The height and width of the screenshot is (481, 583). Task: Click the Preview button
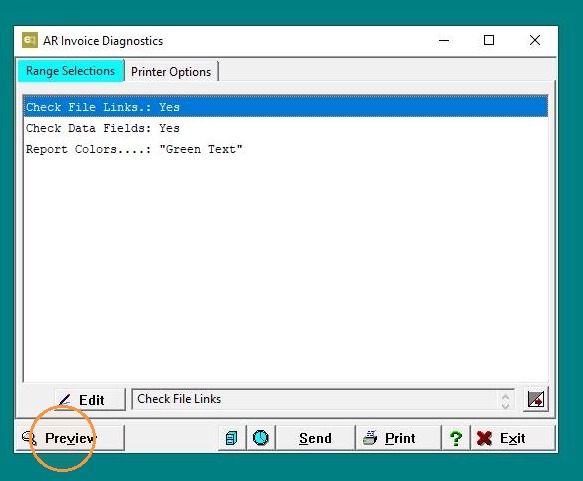pyautogui.click(x=70, y=438)
